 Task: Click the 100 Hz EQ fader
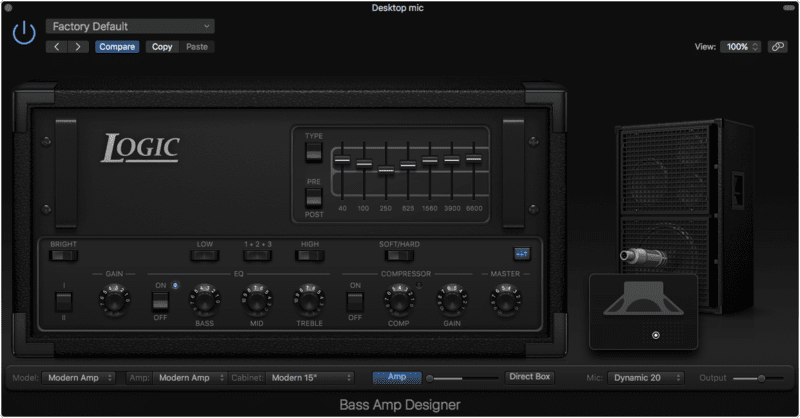point(364,164)
